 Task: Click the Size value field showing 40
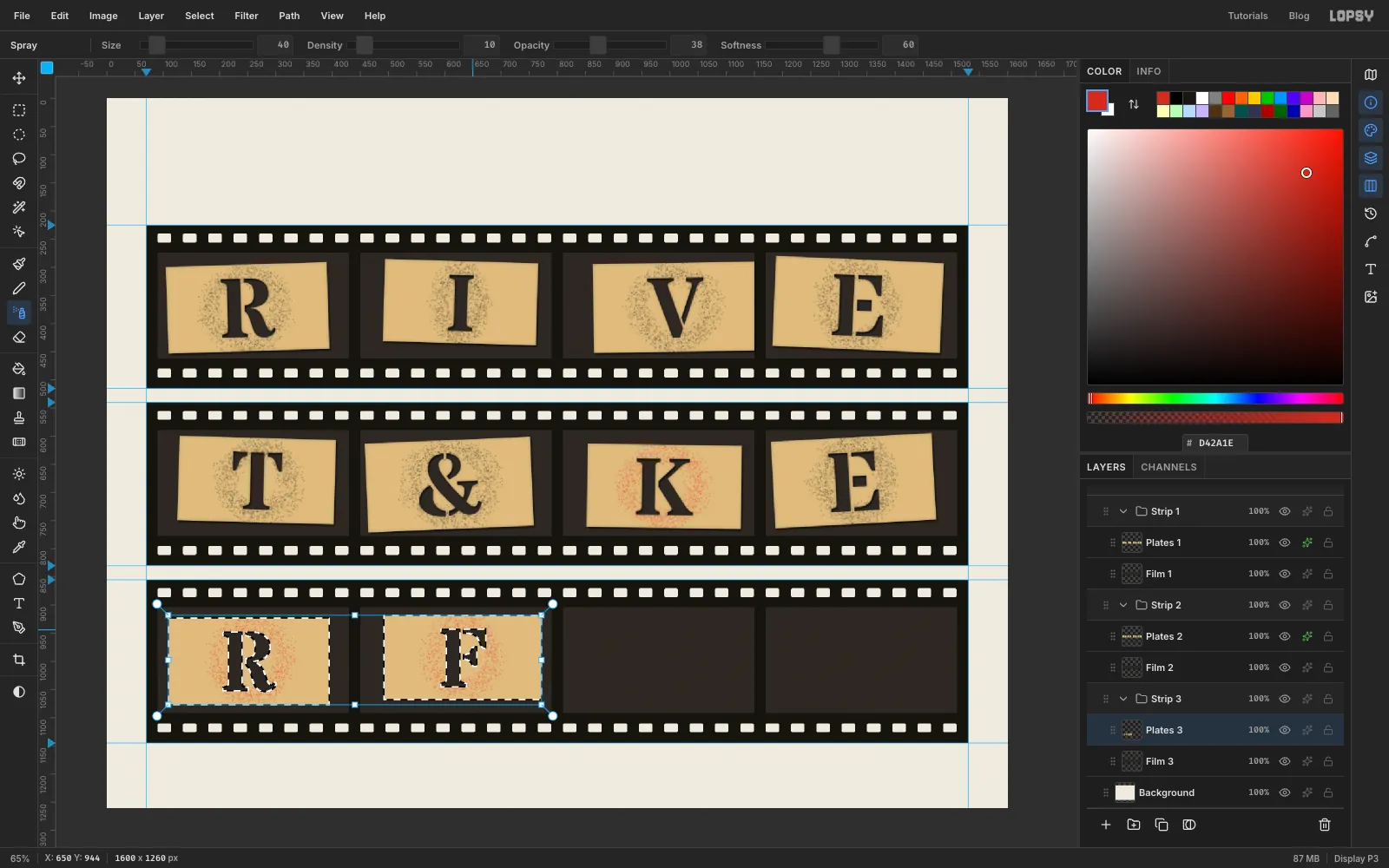click(276, 45)
